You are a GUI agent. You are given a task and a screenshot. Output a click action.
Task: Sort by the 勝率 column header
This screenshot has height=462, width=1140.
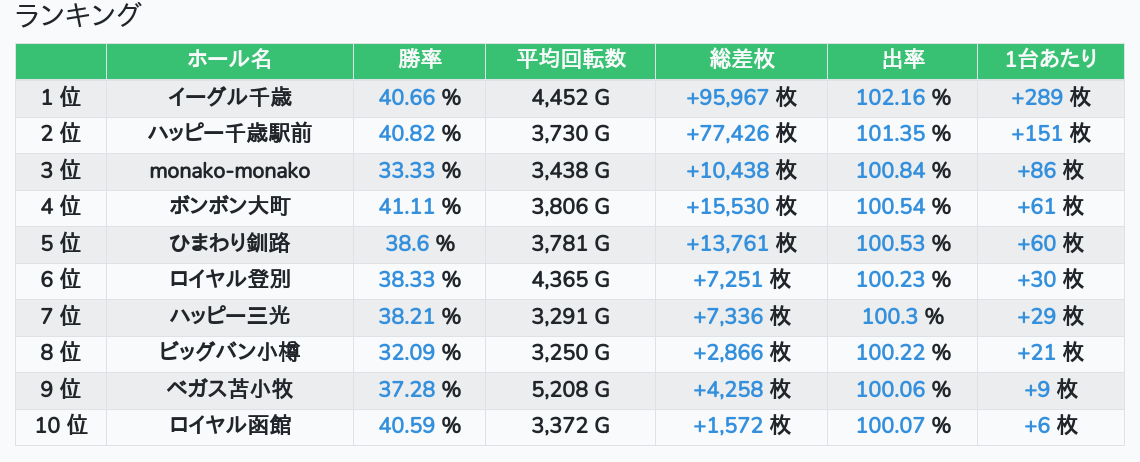(x=419, y=60)
